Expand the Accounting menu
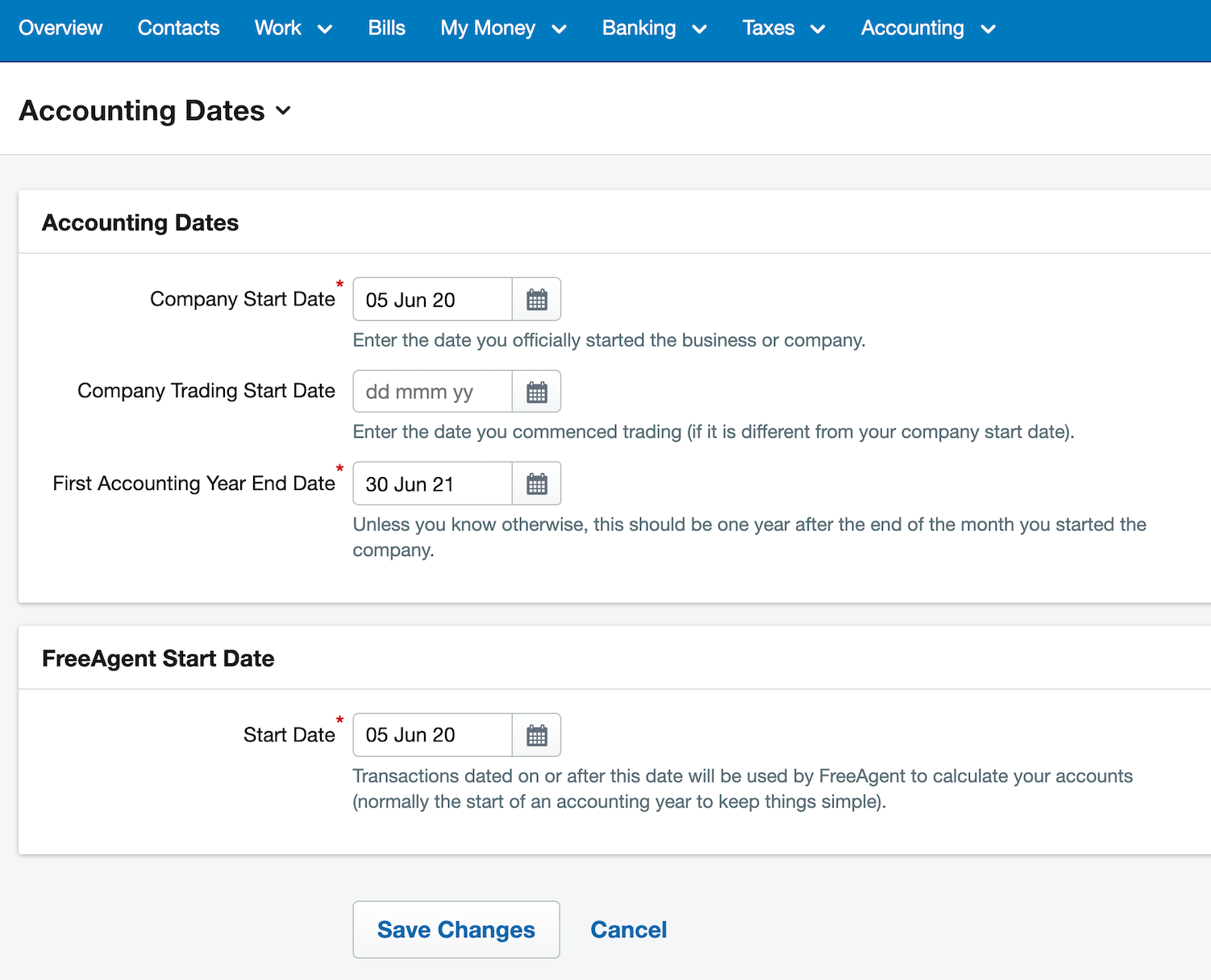This screenshot has width=1211, height=980. tap(928, 28)
